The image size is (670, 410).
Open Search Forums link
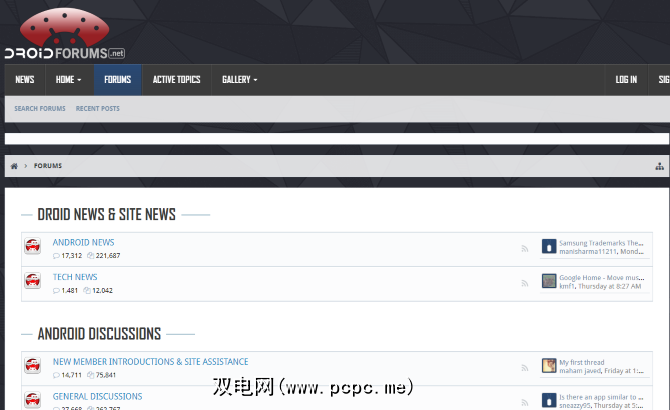(x=40, y=108)
